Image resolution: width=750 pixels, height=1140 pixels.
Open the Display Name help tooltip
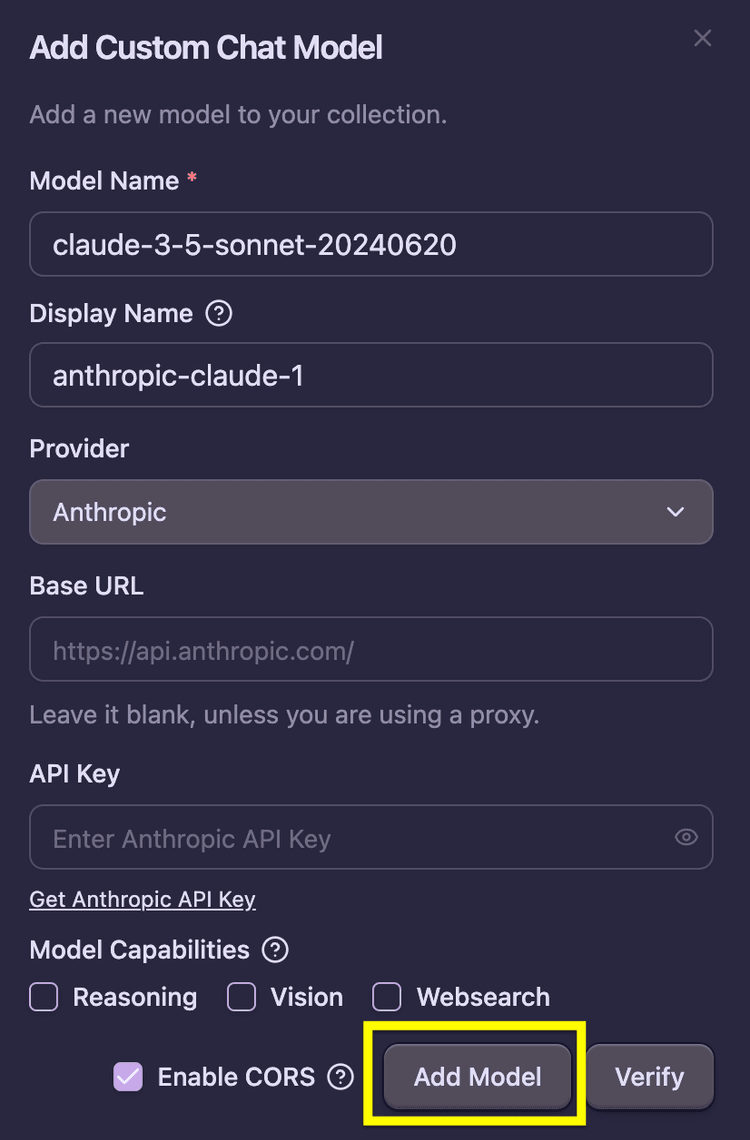(x=219, y=313)
